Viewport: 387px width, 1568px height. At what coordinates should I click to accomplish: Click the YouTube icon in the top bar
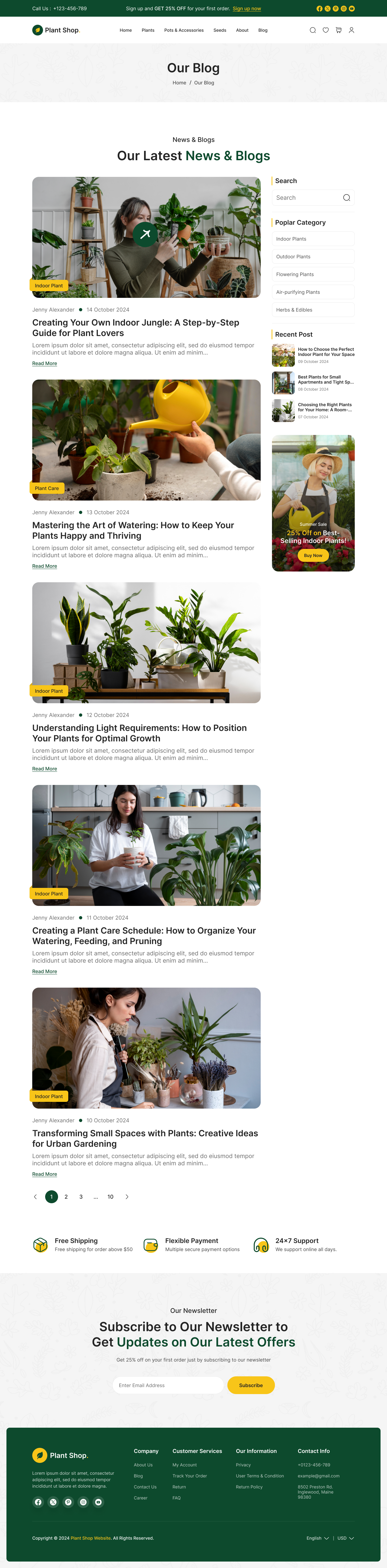[x=352, y=9]
